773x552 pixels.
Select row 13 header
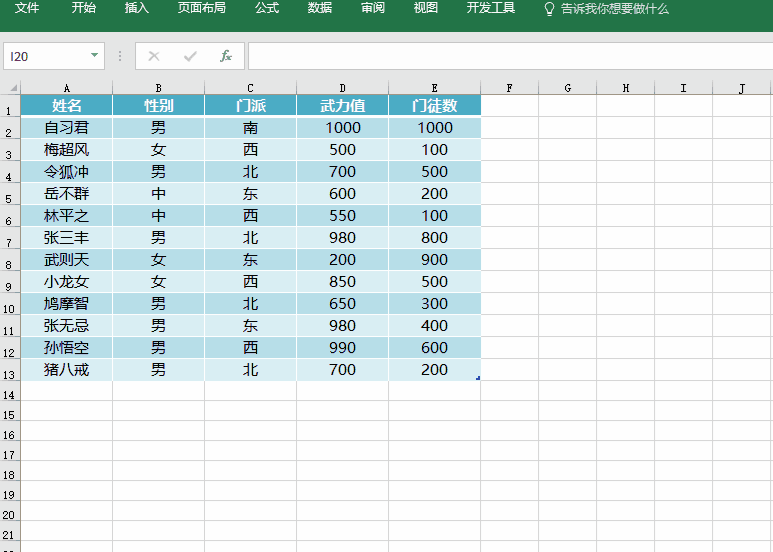[10, 370]
